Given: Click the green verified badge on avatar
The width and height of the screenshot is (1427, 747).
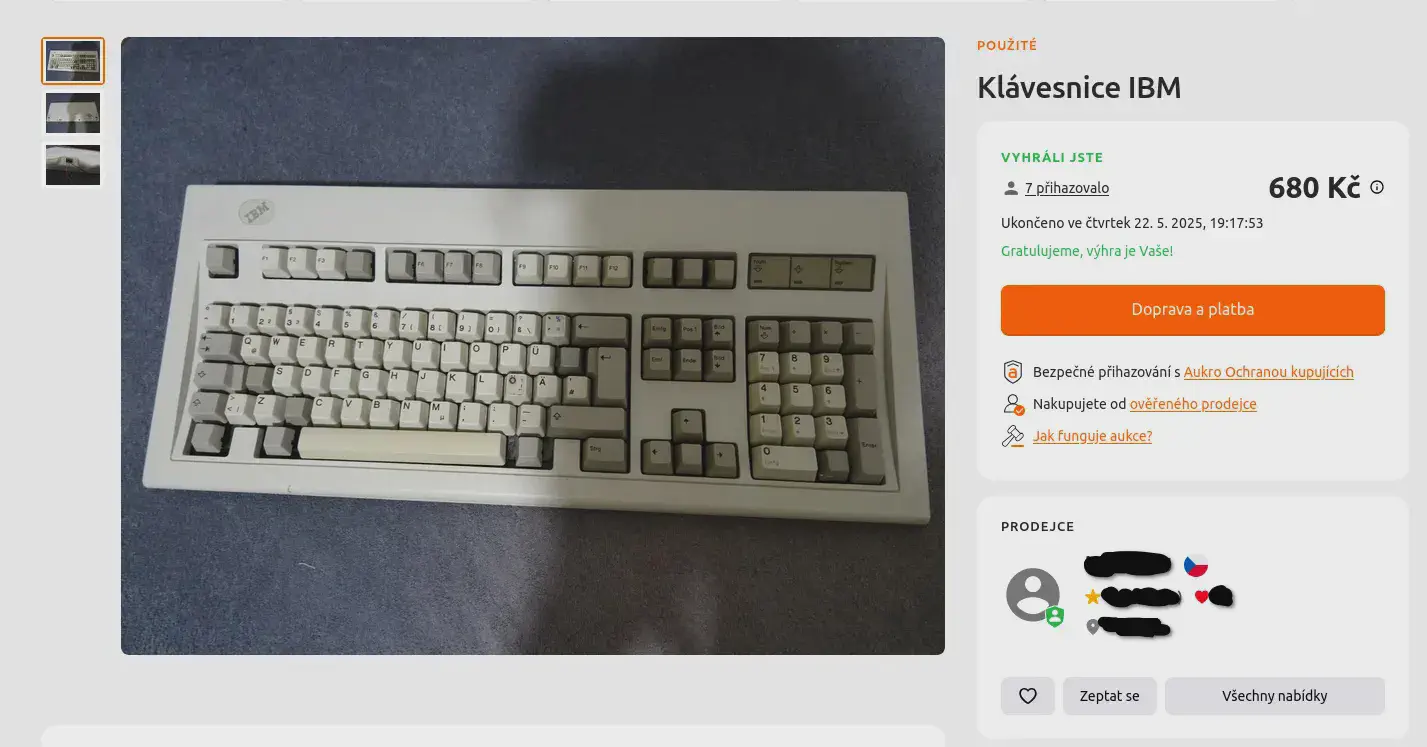Looking at the screenshot, I should [x=1054, y=617].
